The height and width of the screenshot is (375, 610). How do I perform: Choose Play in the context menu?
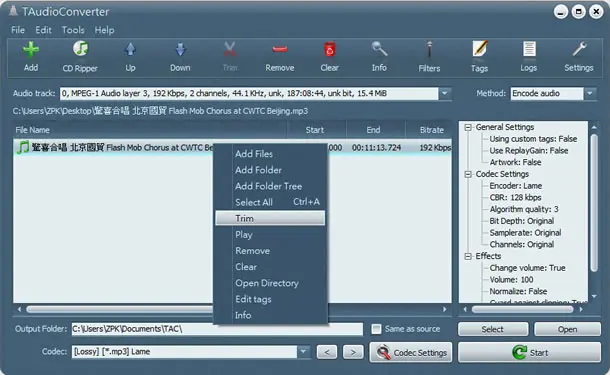[270, 235]
